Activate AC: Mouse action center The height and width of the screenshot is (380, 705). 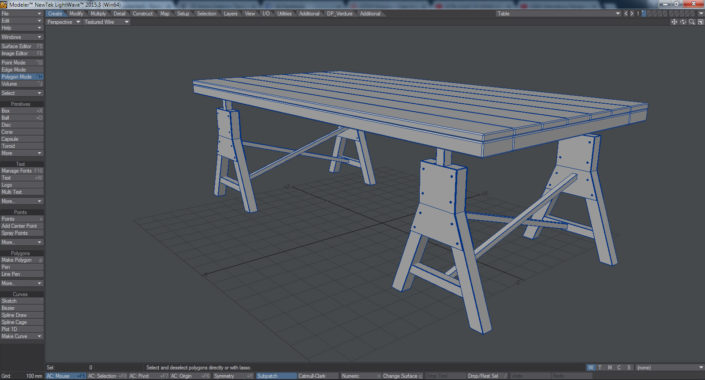click(66, 376)
